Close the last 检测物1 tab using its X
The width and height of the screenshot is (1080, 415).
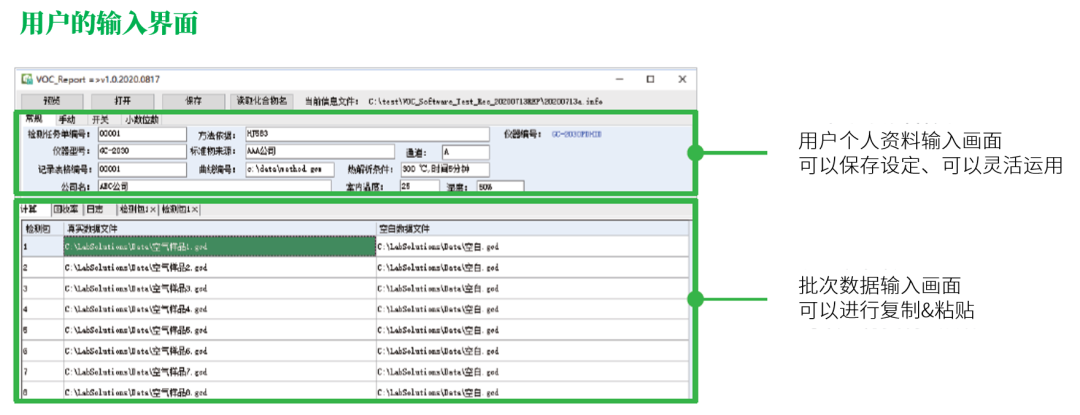tap(195, 209)
